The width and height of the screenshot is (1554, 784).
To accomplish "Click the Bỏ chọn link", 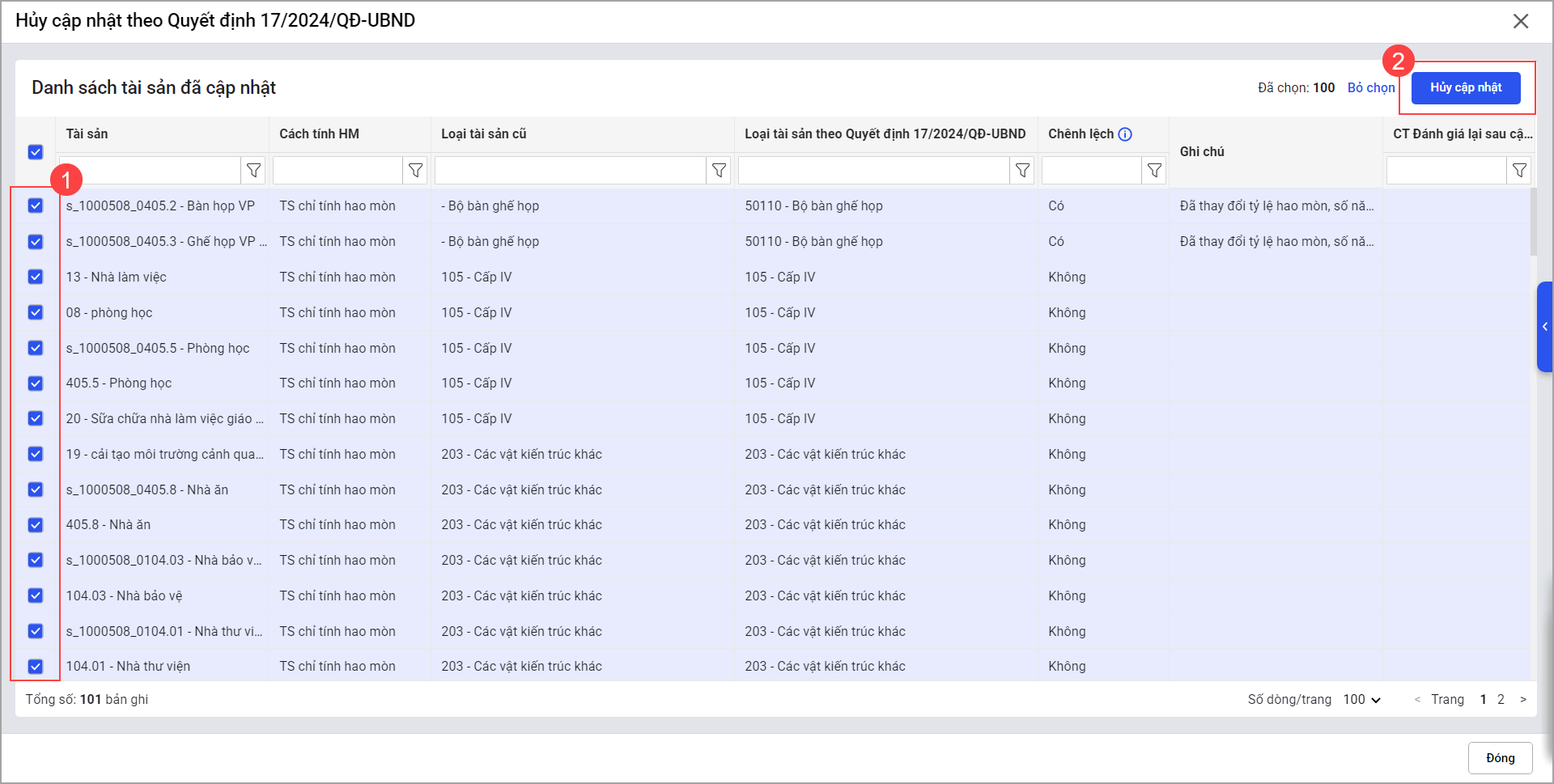I will pyautogui.click(x=1370, y=87).
